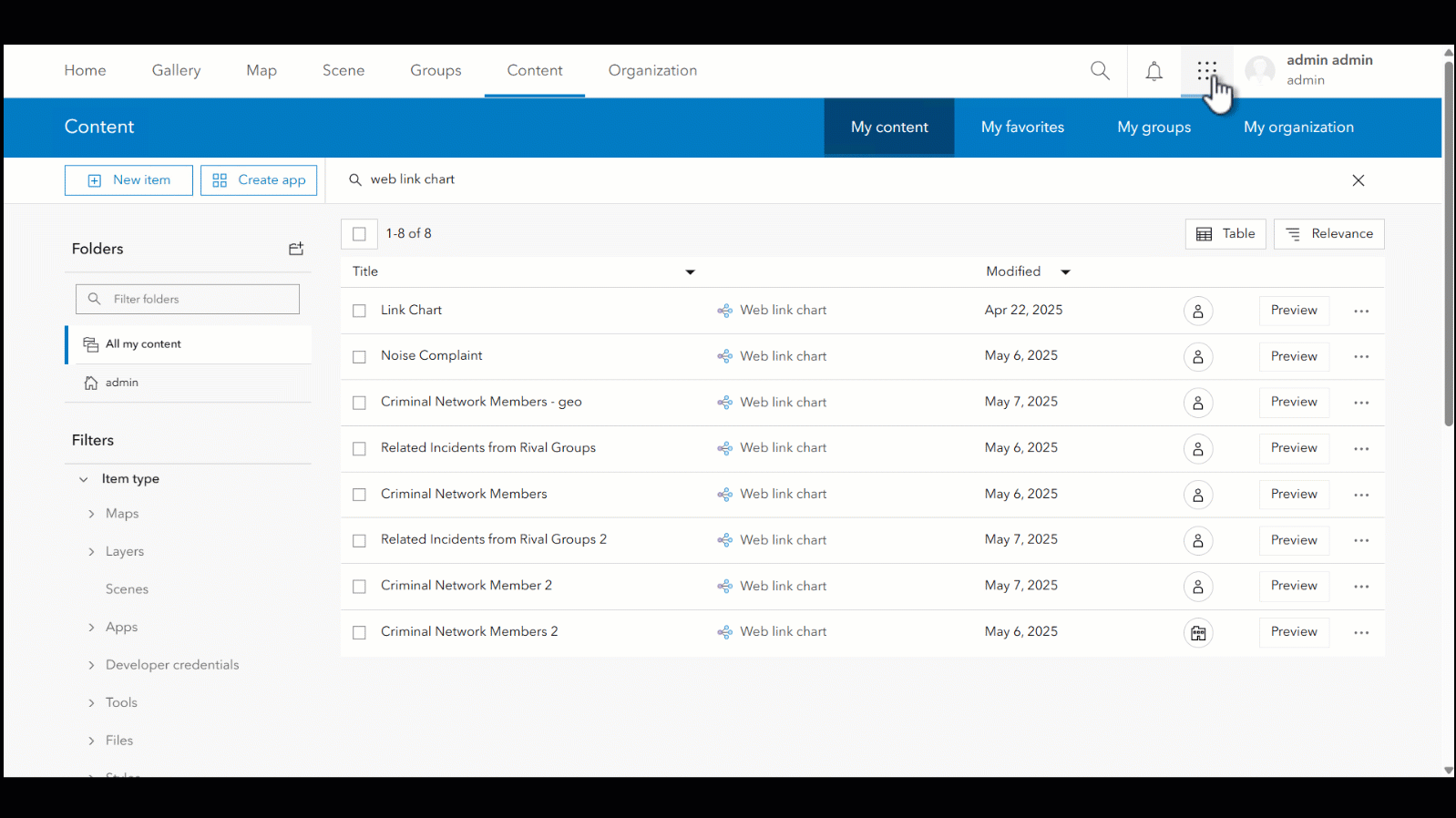Viewport: 1456px width, 818px height.
Task: Check the Criminal Network Members row checkbox
Action: point(359,495)
